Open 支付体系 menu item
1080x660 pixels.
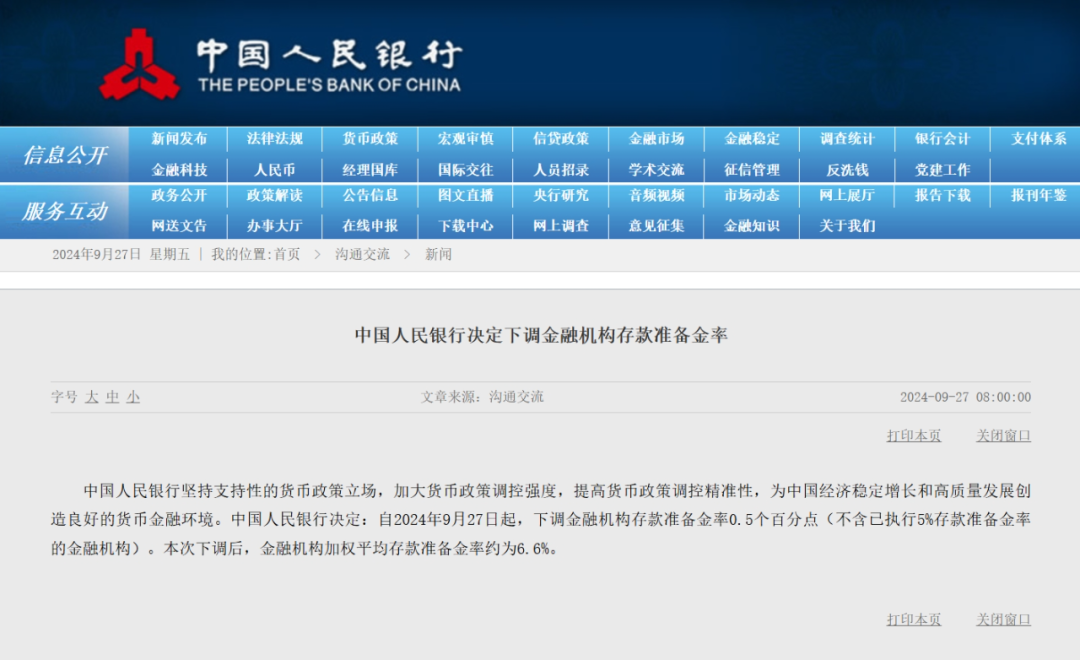(1038, 138)
